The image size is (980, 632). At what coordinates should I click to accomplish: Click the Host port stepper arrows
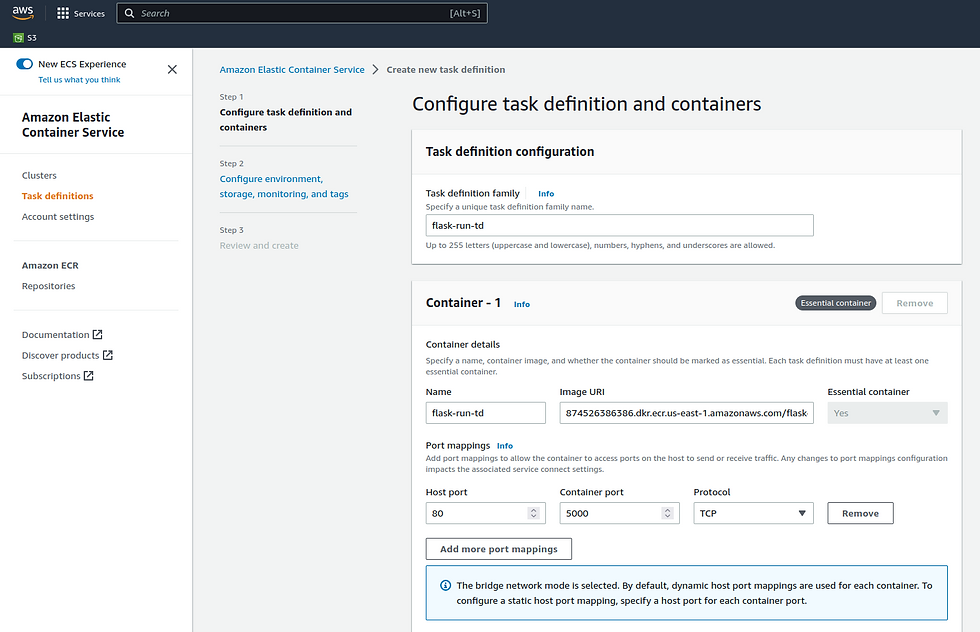pos(533,513)
